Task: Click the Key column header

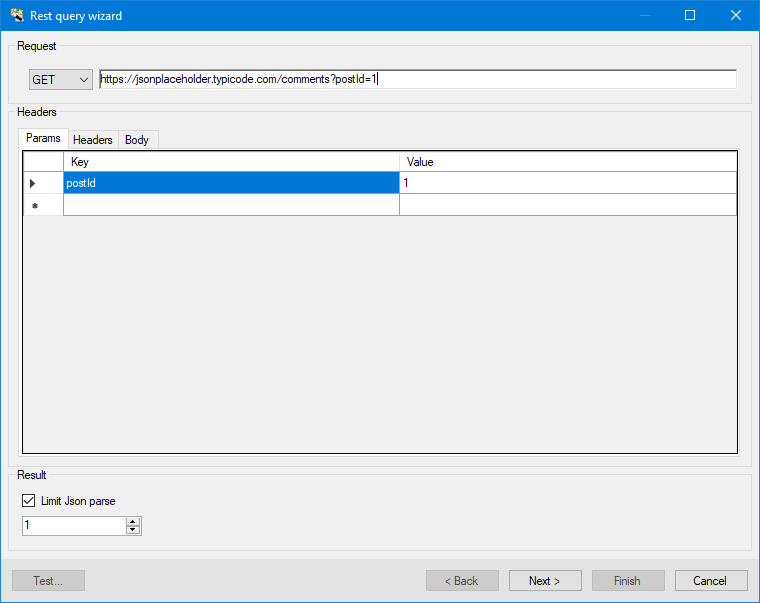Action: (231, 162)
